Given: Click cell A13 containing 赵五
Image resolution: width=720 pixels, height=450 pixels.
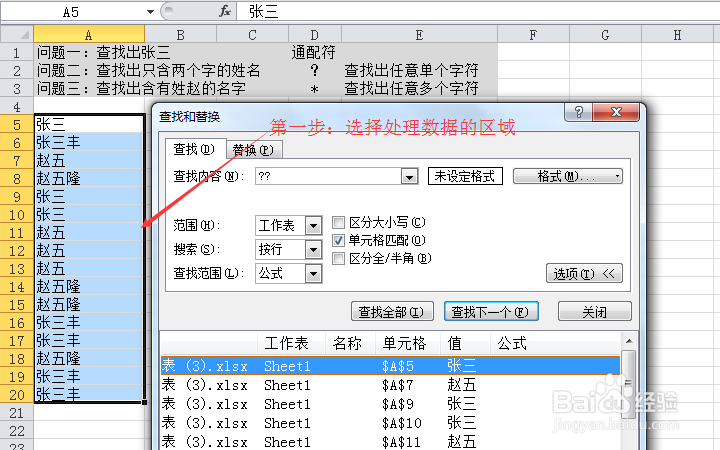Looking at the screenshot, I should click(x=89, y=269).
